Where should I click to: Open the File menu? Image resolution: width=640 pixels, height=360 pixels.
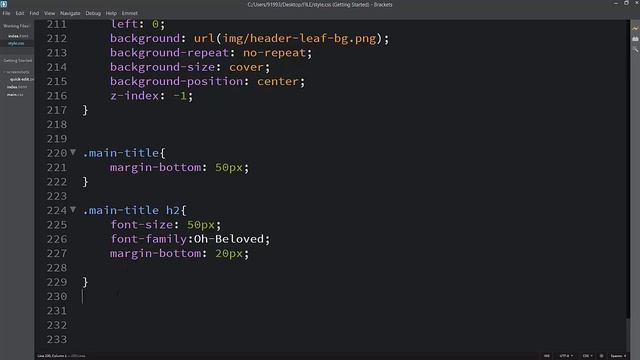7,13
